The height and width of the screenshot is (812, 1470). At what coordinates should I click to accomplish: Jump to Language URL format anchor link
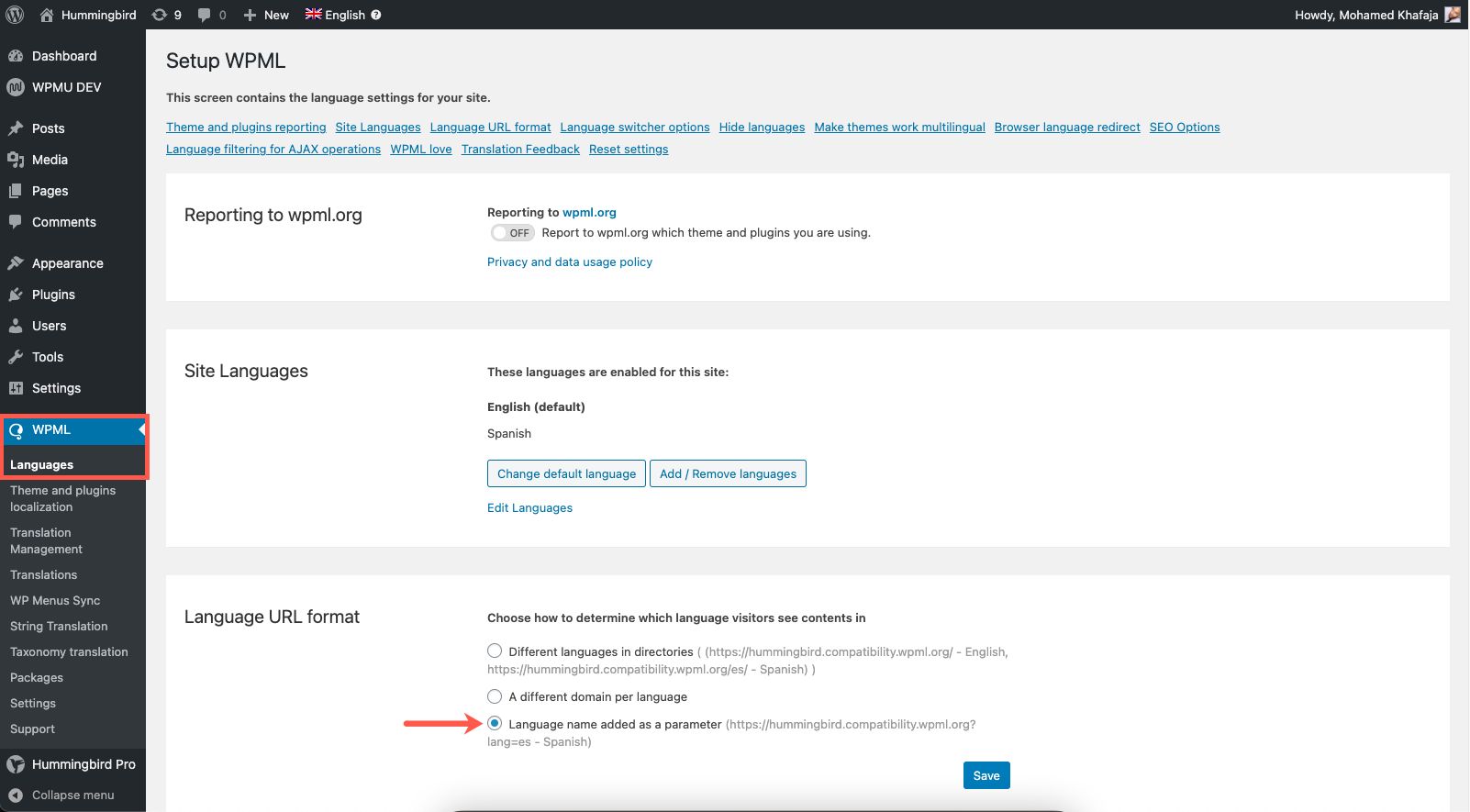coord(491,128)
